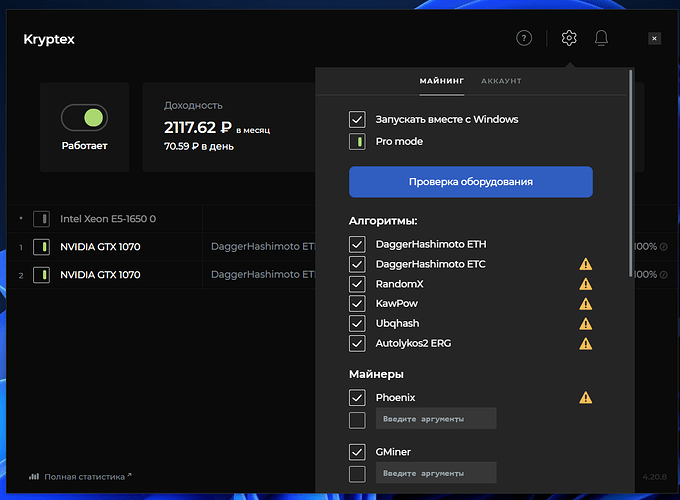The width and height of the screenshot is (680, 500).
Task: Click warning icon next to KawPow
Action: (x=585, y=304)
